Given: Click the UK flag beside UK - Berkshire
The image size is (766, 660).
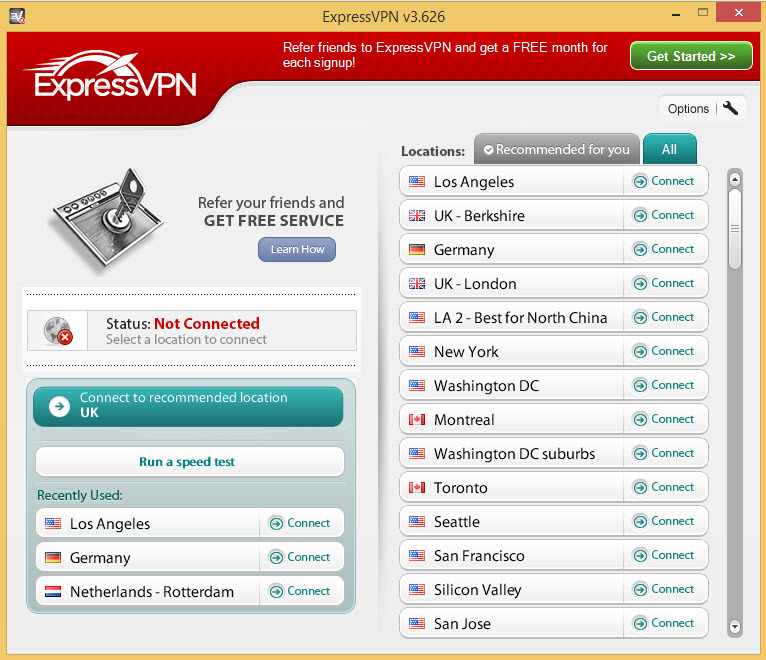Looking at the screenshot, I should [417, 215].
